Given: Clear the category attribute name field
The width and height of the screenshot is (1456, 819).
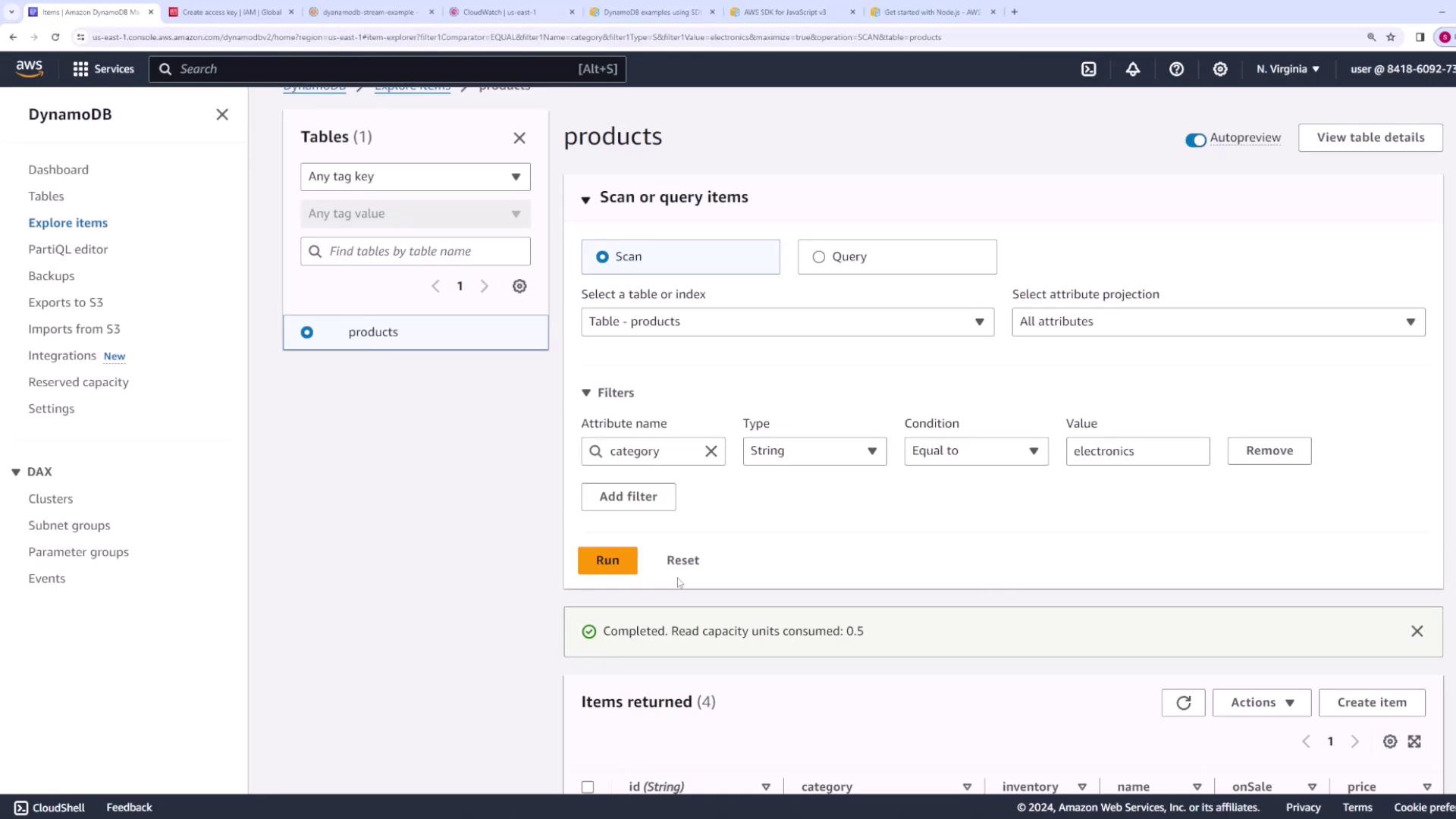Looking at the screenshot, I should tap(711, 451).
